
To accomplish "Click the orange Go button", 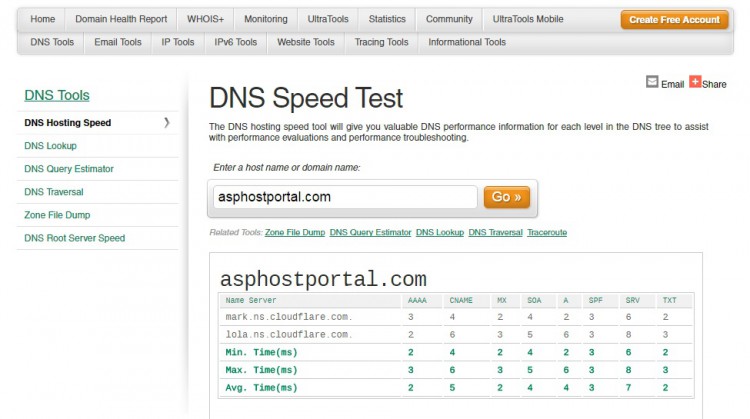I will (x=507, y=197).
